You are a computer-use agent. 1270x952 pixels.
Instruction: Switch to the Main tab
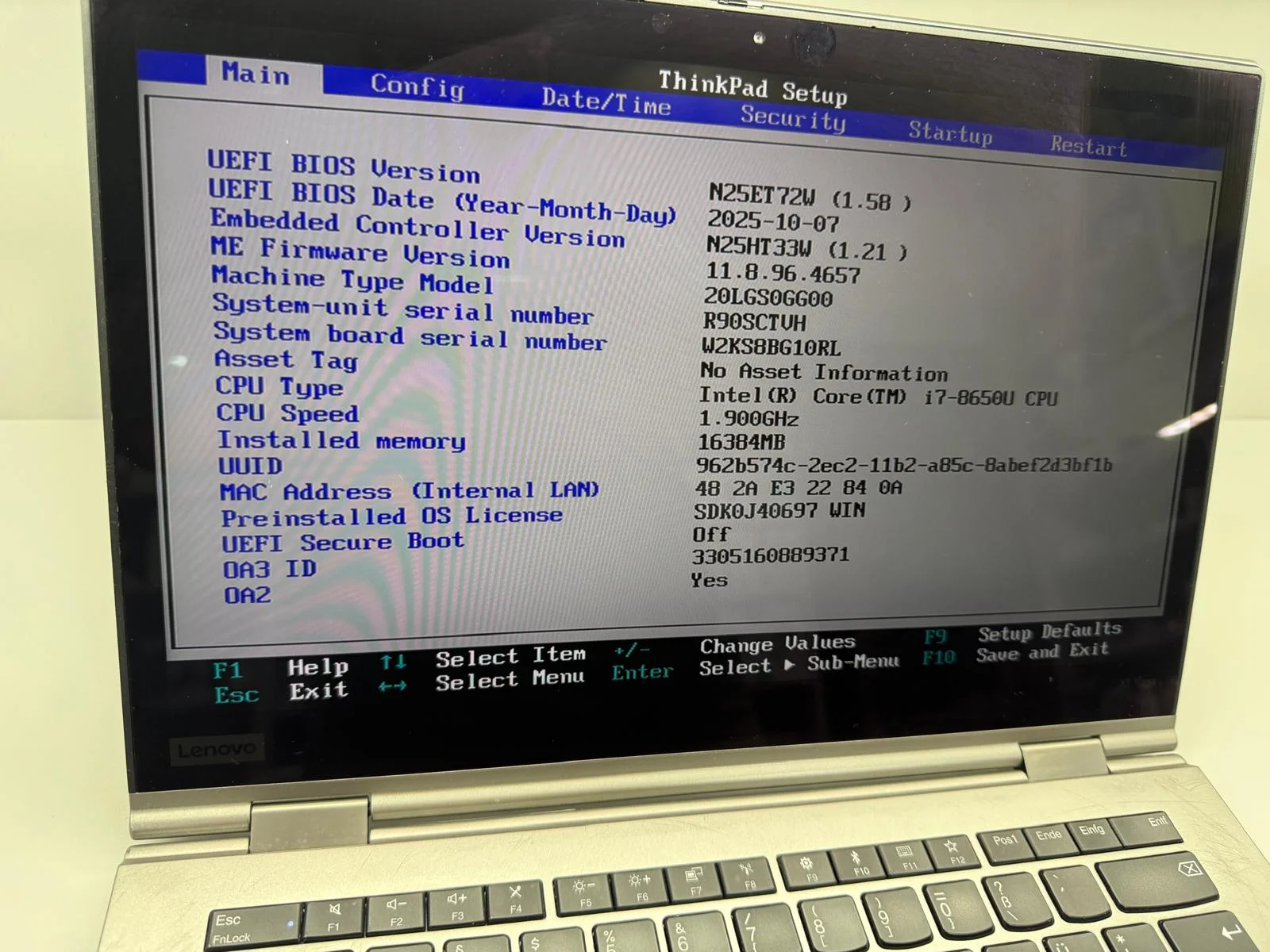point(256,73)
